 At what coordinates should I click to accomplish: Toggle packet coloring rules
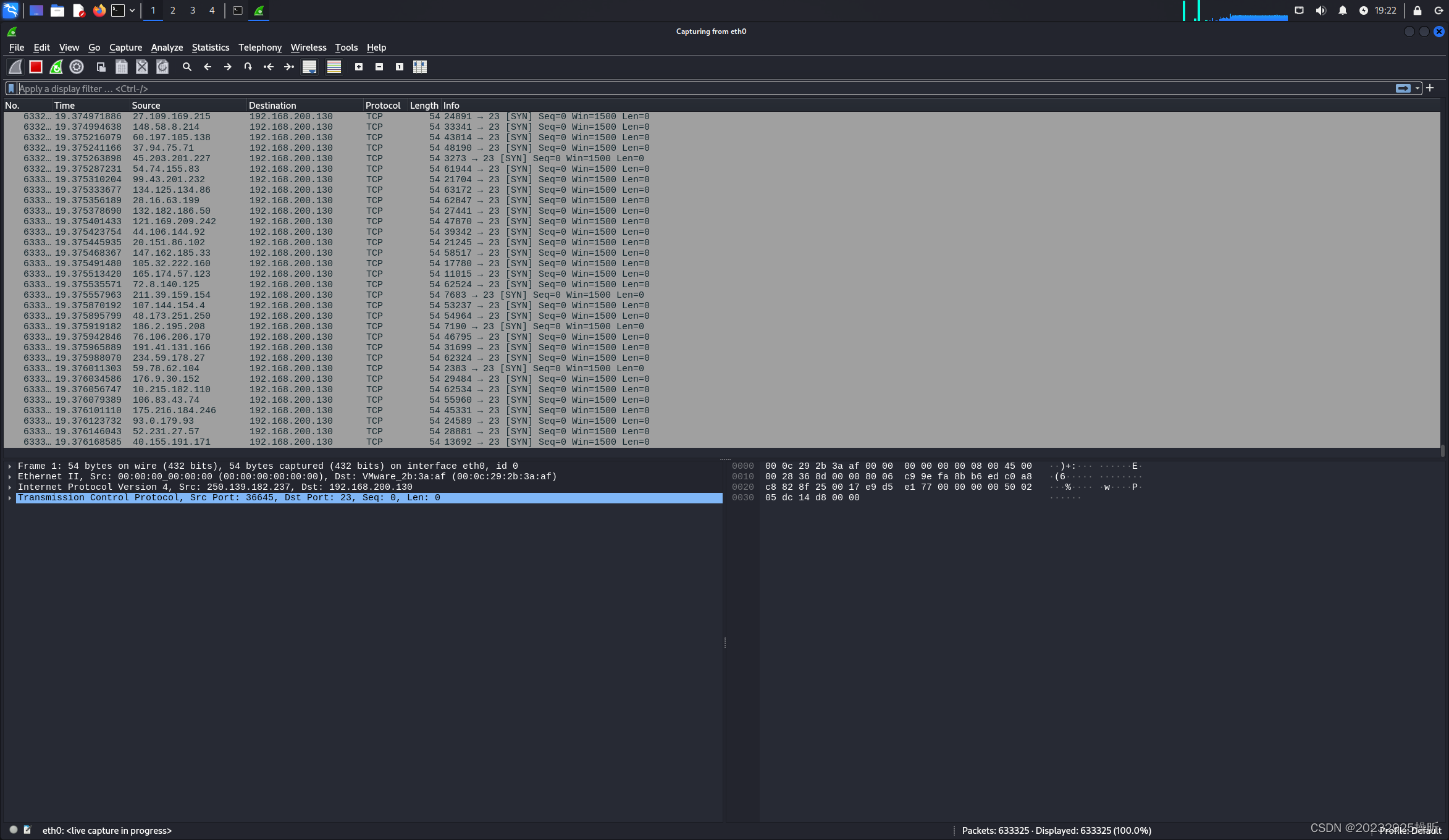click(334, 67)
